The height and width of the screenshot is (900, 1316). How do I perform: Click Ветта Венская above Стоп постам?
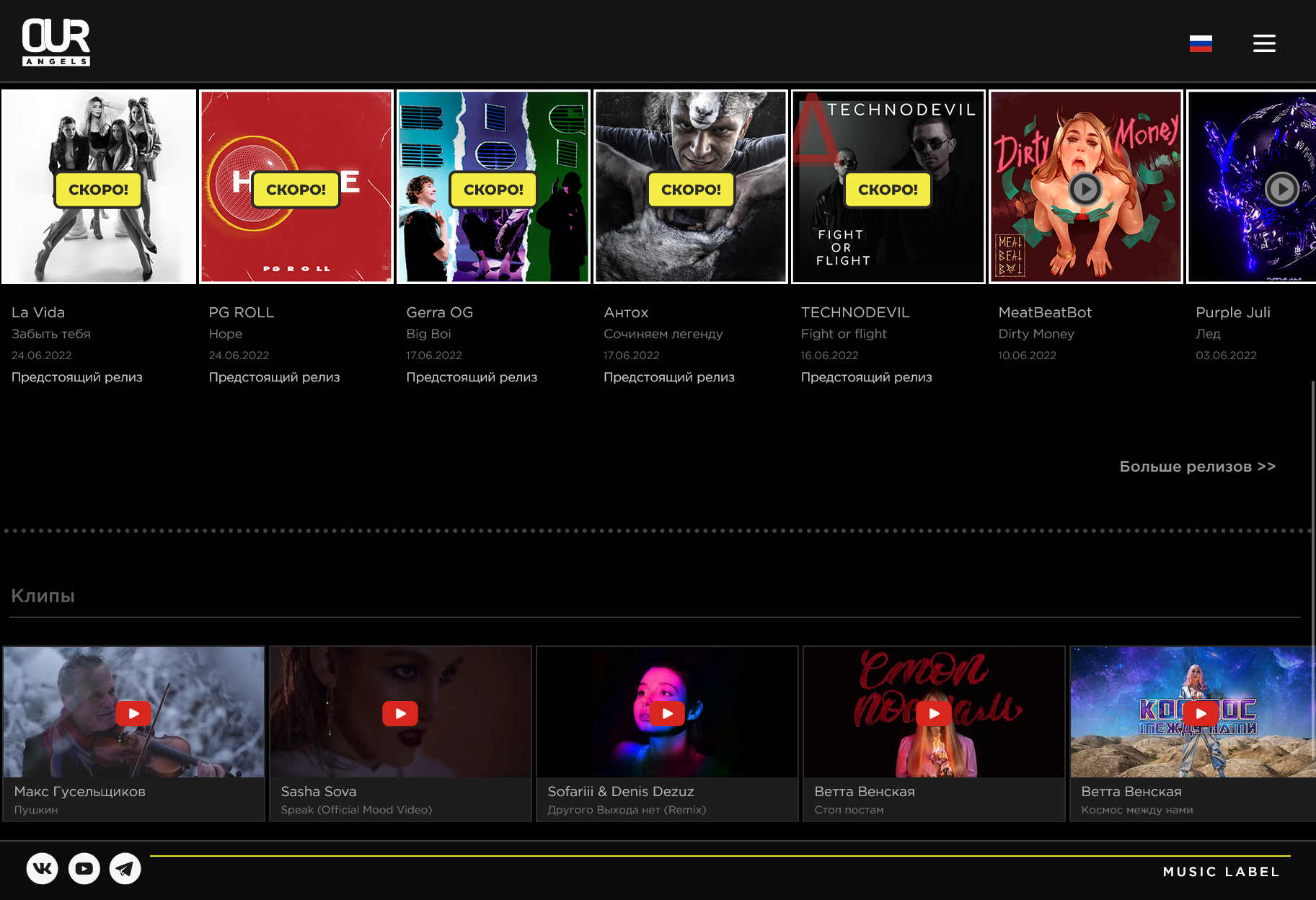865,791
